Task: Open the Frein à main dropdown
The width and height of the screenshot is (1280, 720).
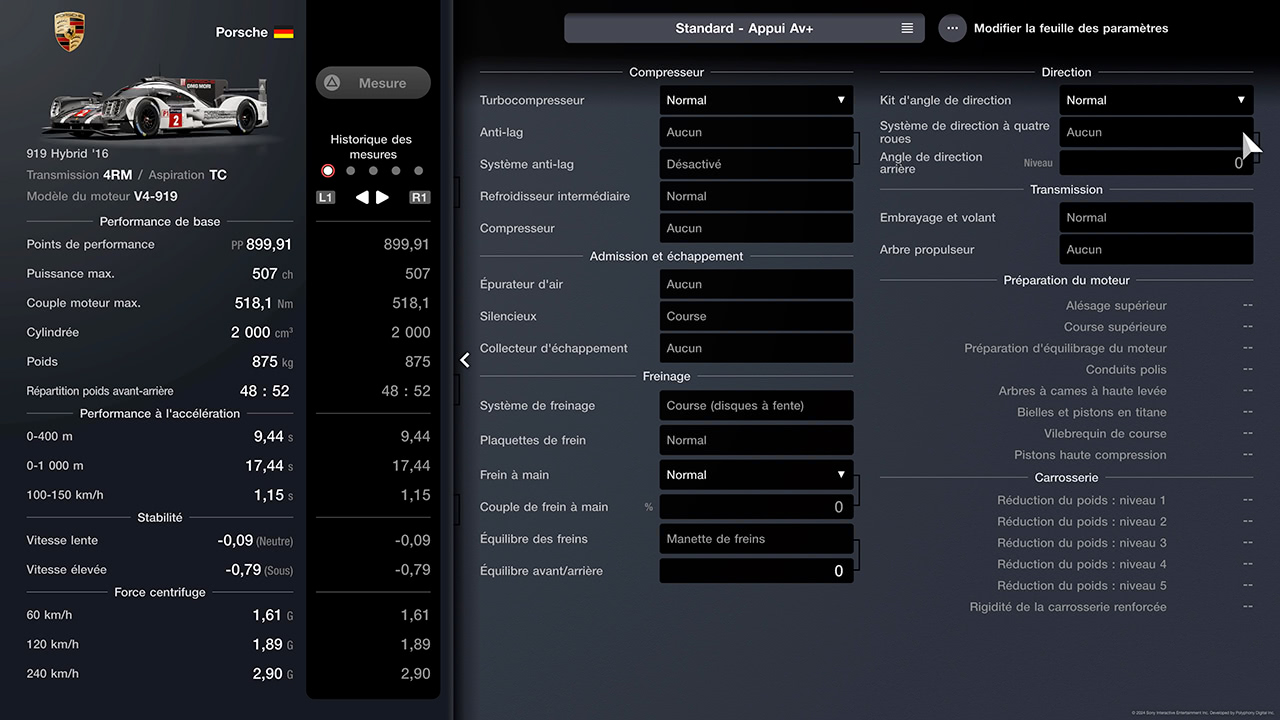Action: point(756,475)
